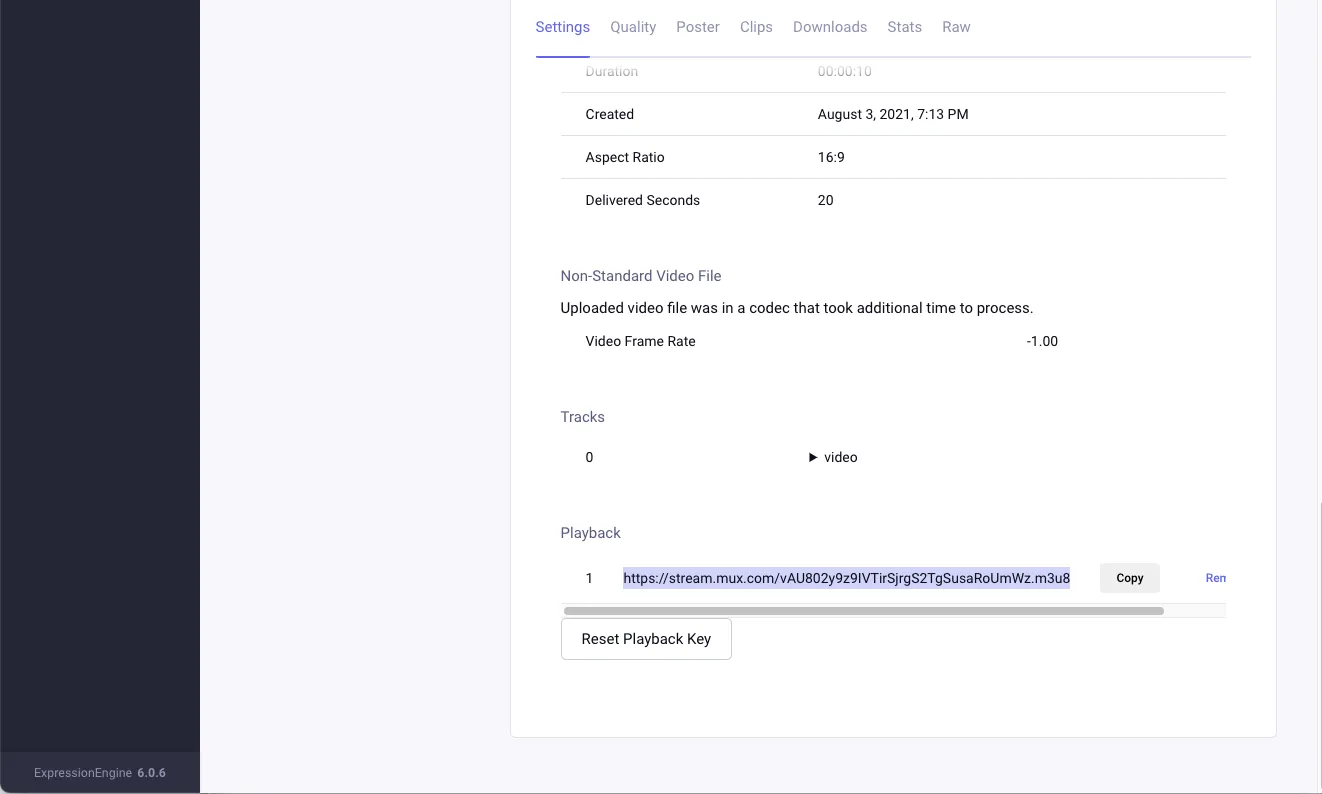Viewport: 1322px width, 794px height.
Task: Switch to the Settings tab
Action: point(562,27)
